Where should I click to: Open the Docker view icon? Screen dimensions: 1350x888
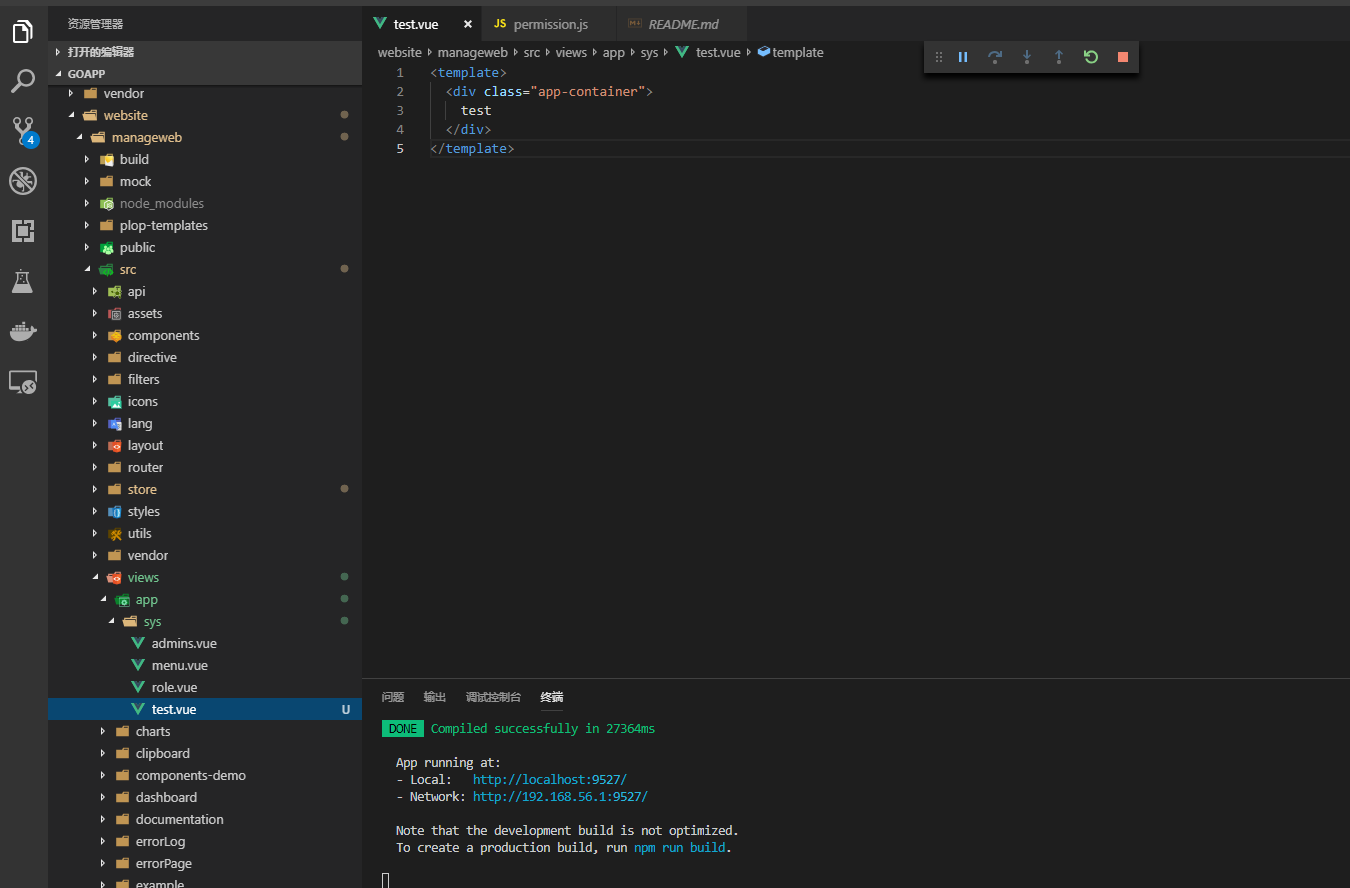point(23,331)
